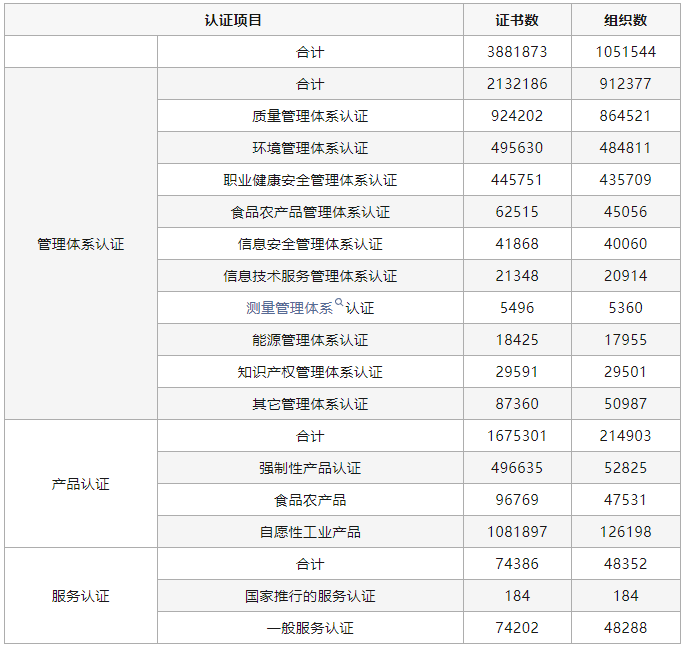
Task: Select the 服务认证 category cell
Action: click(81, 596)
